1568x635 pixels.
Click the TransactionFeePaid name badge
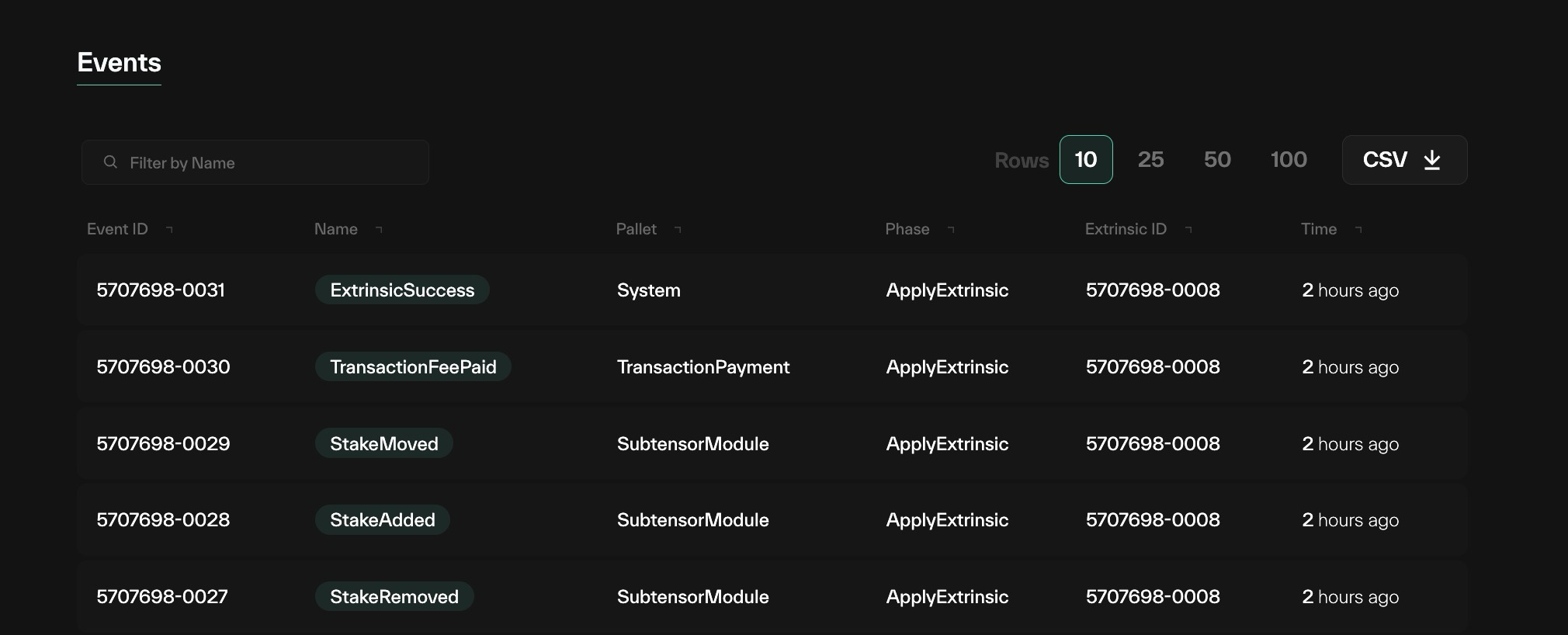(x=413, y=367)
